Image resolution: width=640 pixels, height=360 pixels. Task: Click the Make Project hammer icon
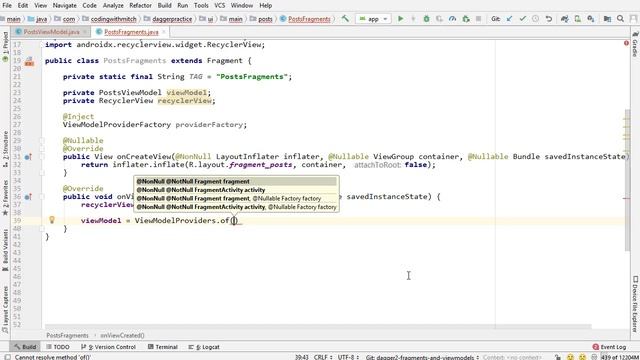point(345,19)
